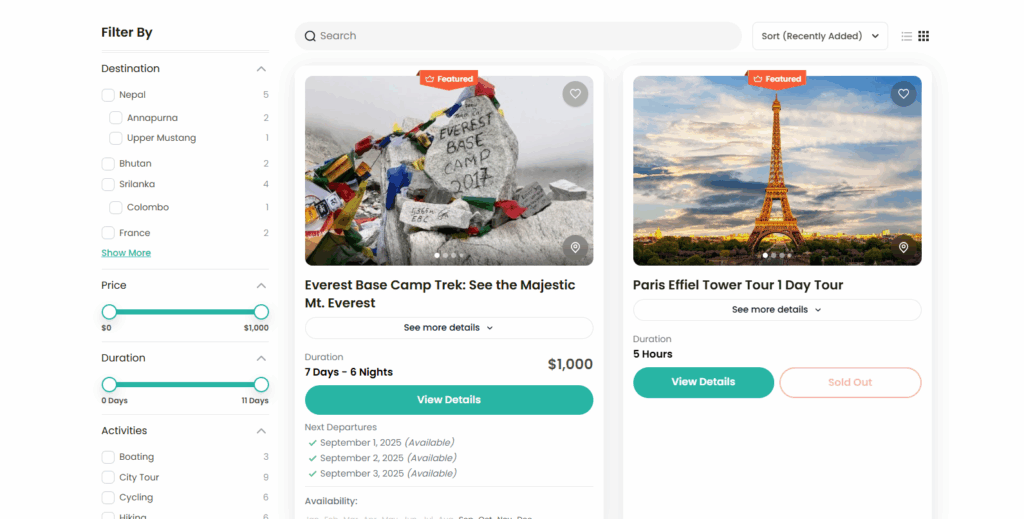Expand See more details for Everest trek
The height and width of the screenshot is (519, 1024).
(448, 328)
